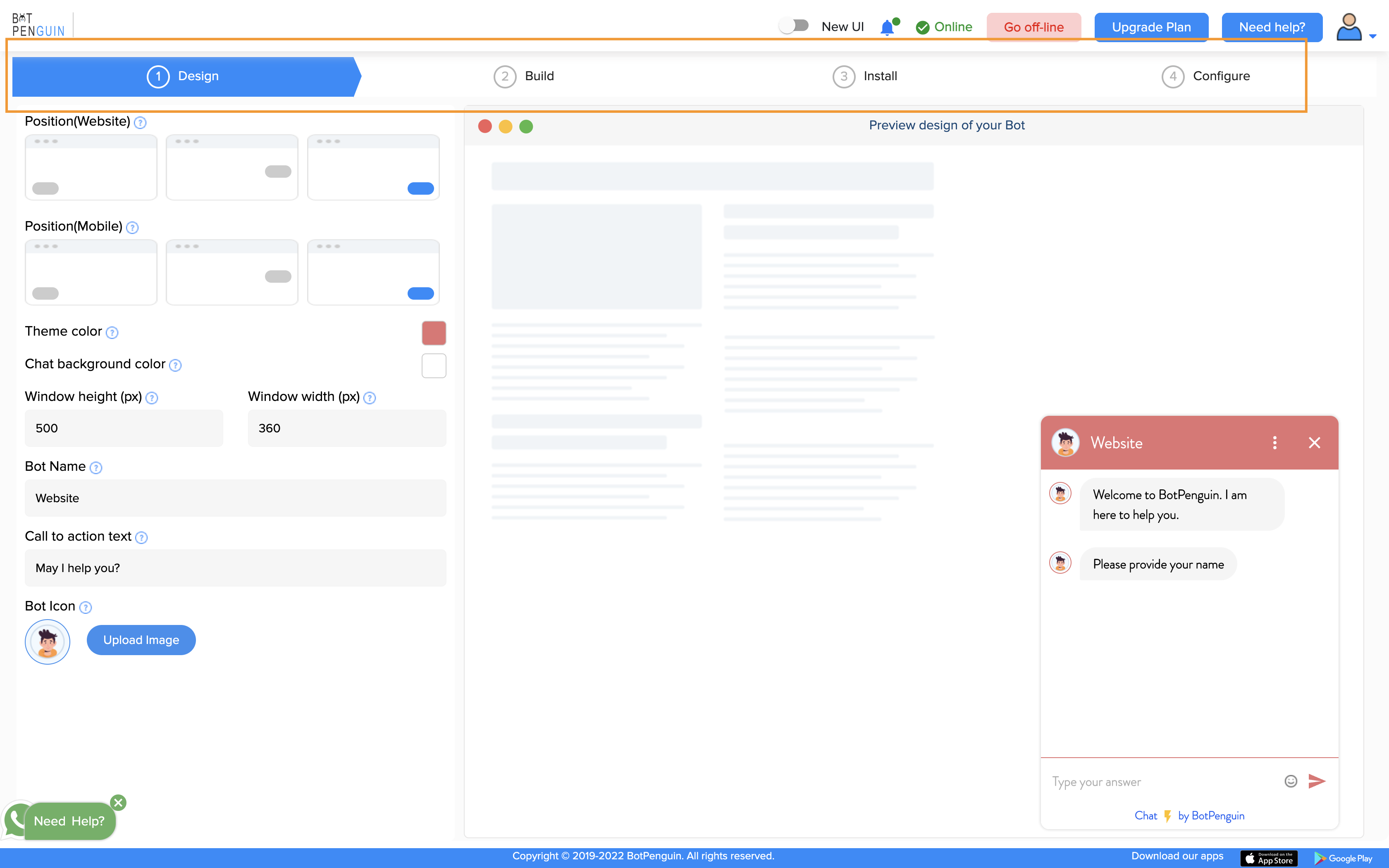The width and height of the screenshot is (1389, 868).
Task: Select middle-right website position
Action: click(x=232, y=167)
